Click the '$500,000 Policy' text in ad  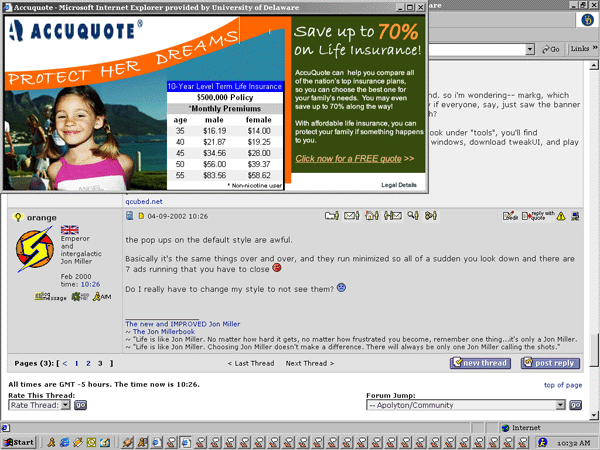225,97
